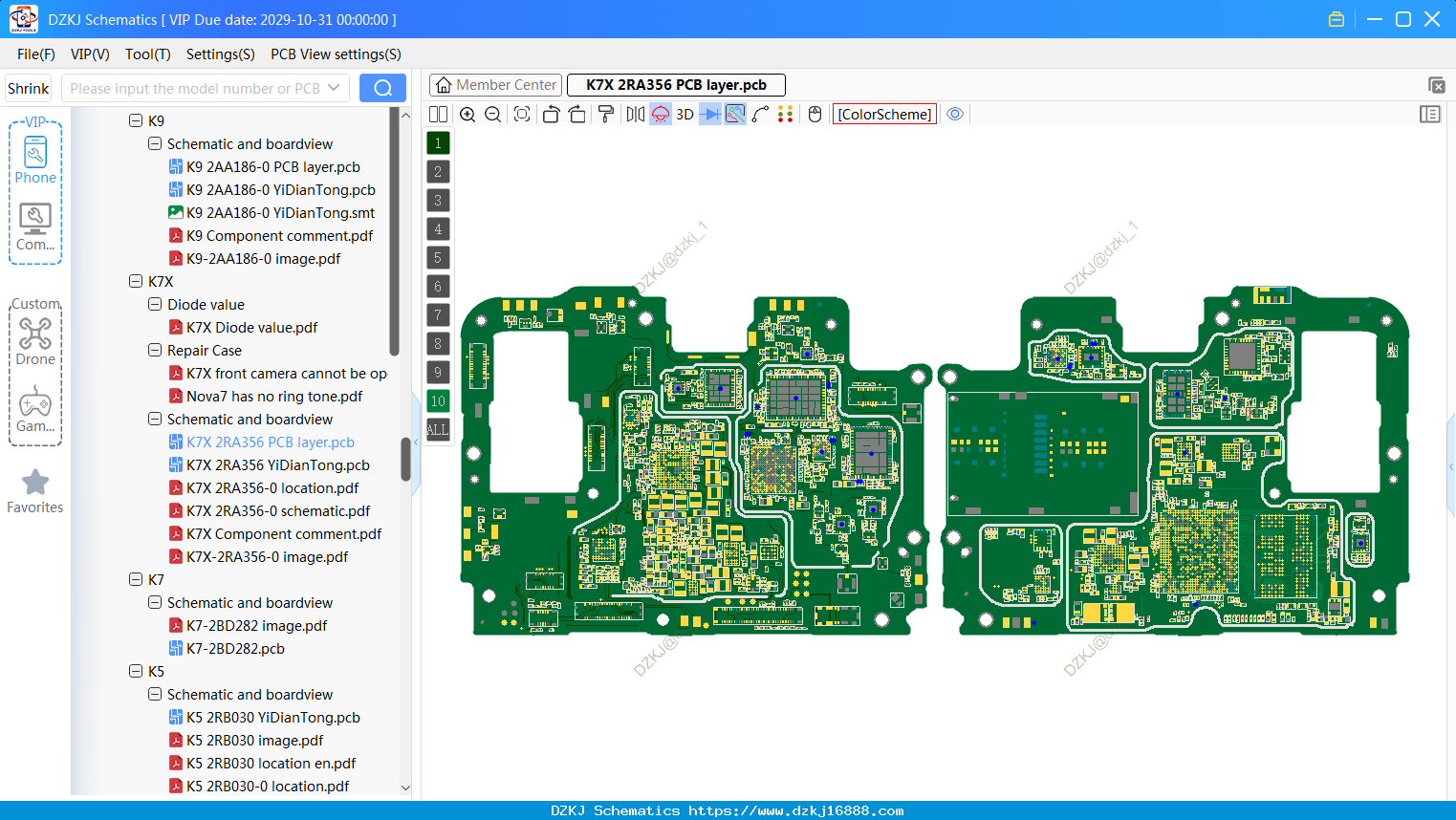Open K7X 2RA356-0 schematic.pdf
Image resolution: width=1456 pixels, height=820 pixels.
(270, 511)
